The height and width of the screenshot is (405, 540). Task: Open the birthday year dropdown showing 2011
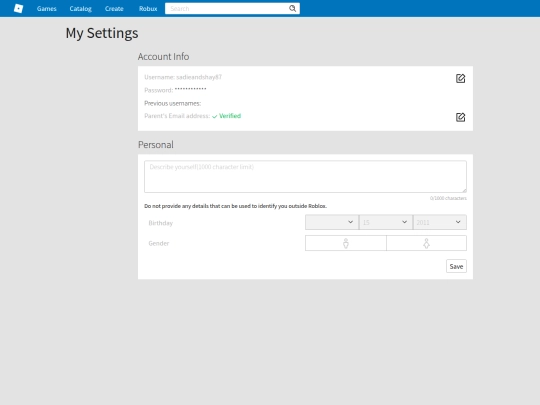(440, 222)
